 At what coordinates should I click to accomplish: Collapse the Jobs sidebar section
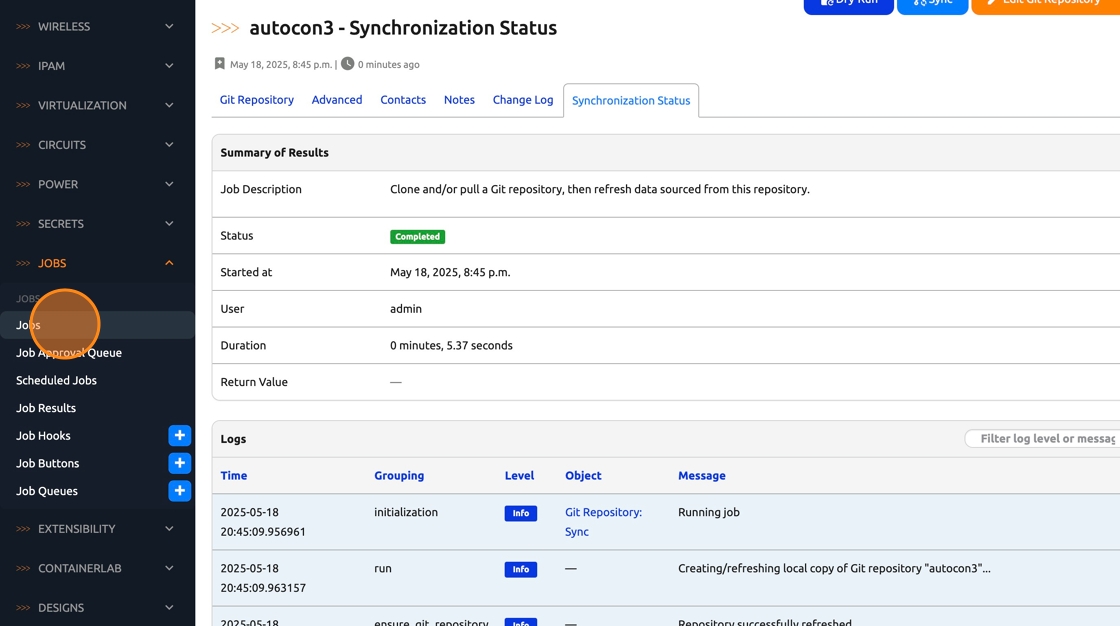coord(97,263)
